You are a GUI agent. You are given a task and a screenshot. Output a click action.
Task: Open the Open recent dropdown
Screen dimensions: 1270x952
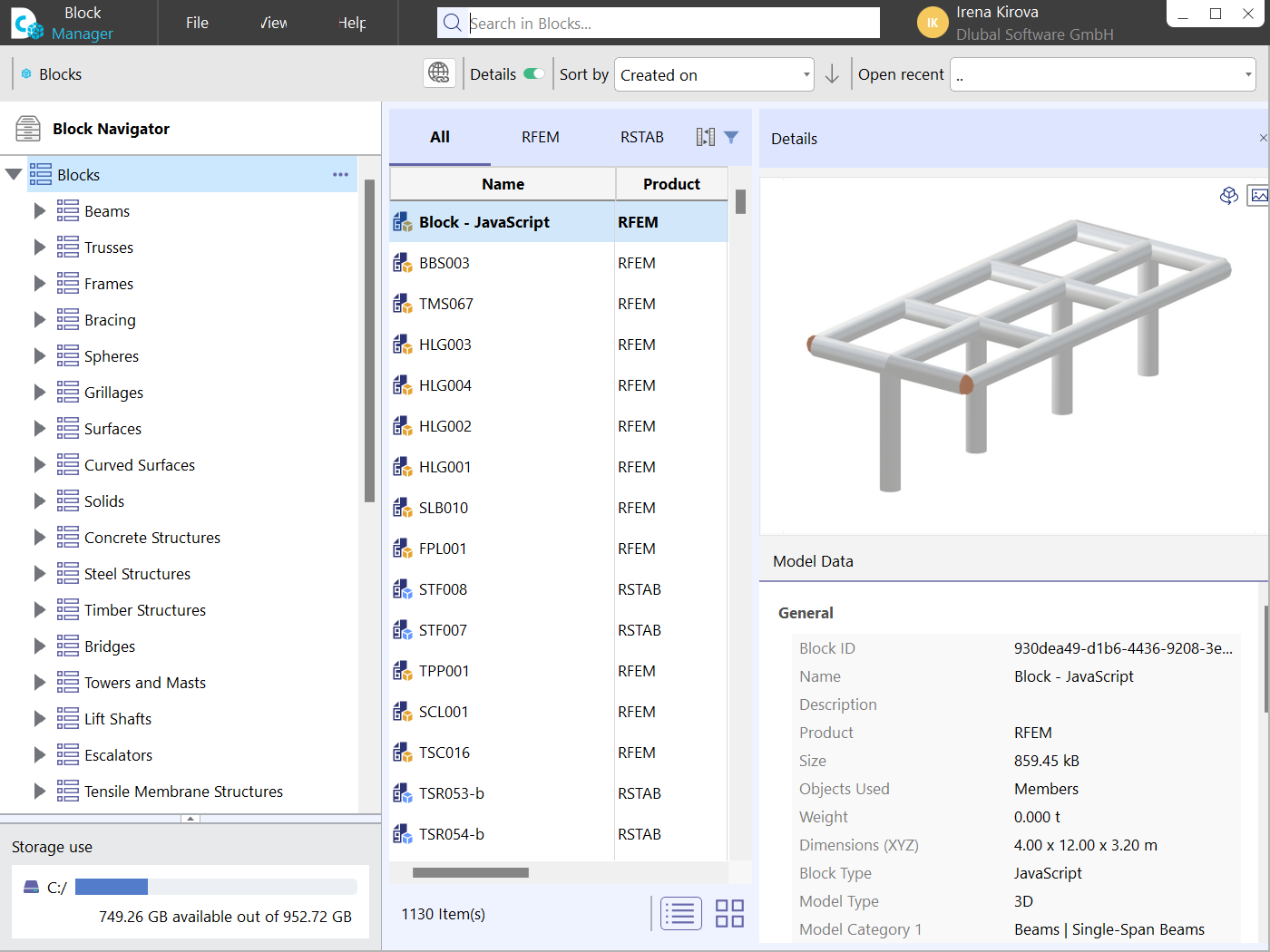(1102, 73)
